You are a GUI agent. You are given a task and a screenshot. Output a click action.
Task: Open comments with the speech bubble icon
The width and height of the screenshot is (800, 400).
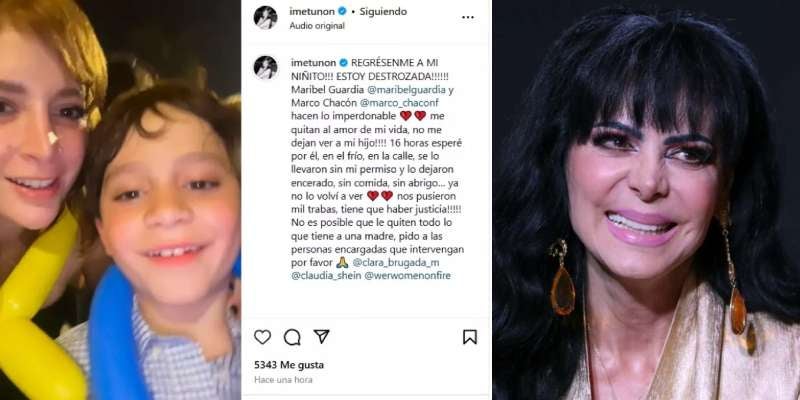point(292,337)
